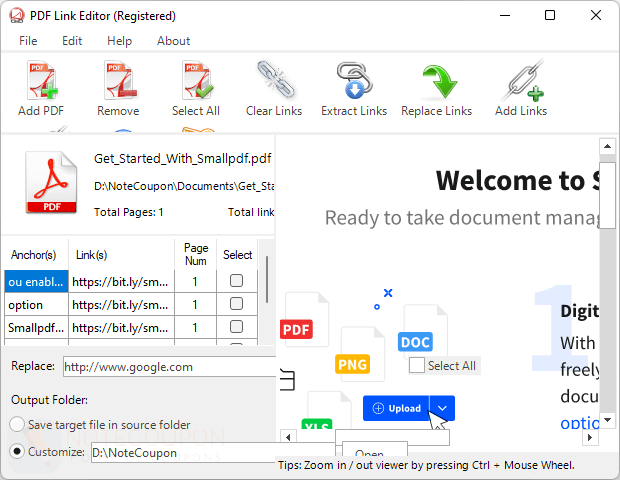Click the Replace Links green arrow icon
620x480 pixels.
440,81
